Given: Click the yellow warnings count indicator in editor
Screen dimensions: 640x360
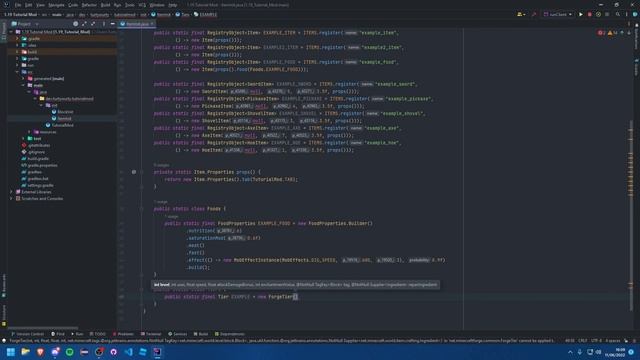Looking at the screenshot, I should pyautogui.click(x=612, y=33).
